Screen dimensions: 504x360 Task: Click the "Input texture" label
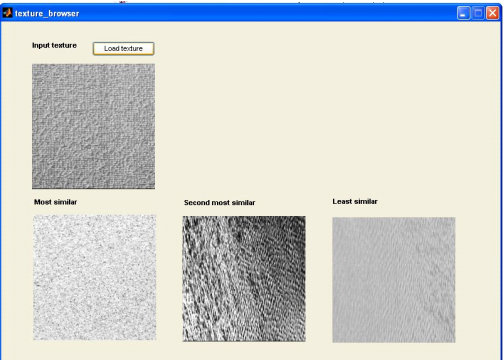54,45
